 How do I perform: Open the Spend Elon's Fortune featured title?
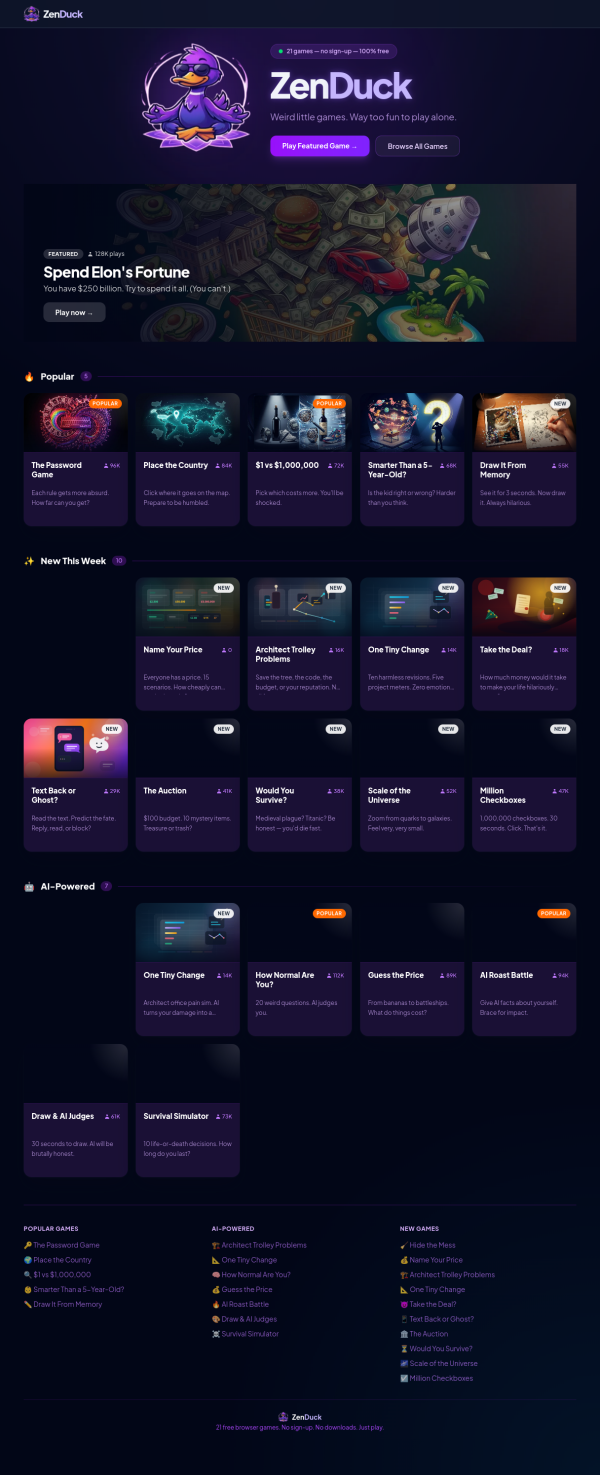click(x=116, y=272)
